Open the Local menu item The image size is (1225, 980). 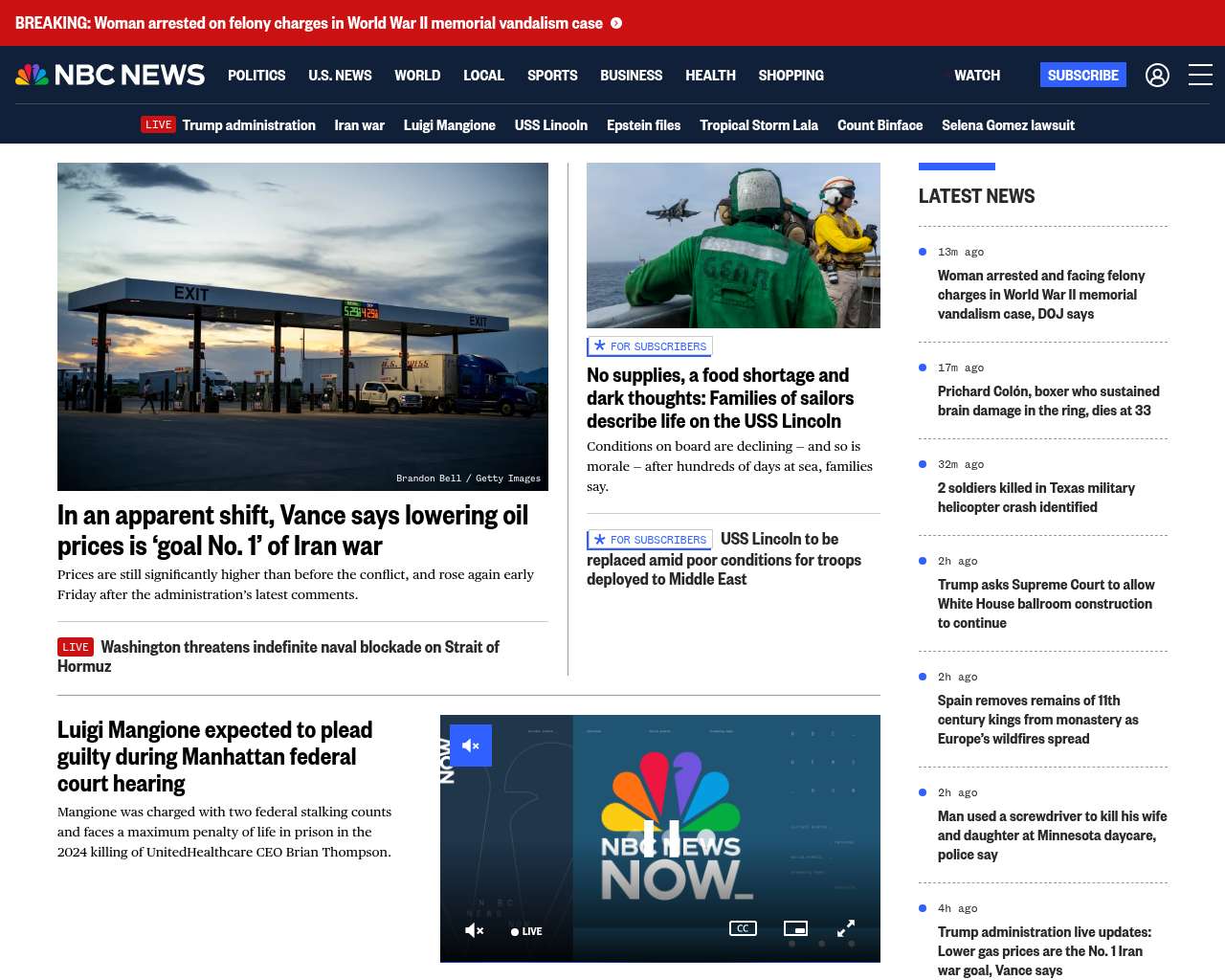point(483,75)
